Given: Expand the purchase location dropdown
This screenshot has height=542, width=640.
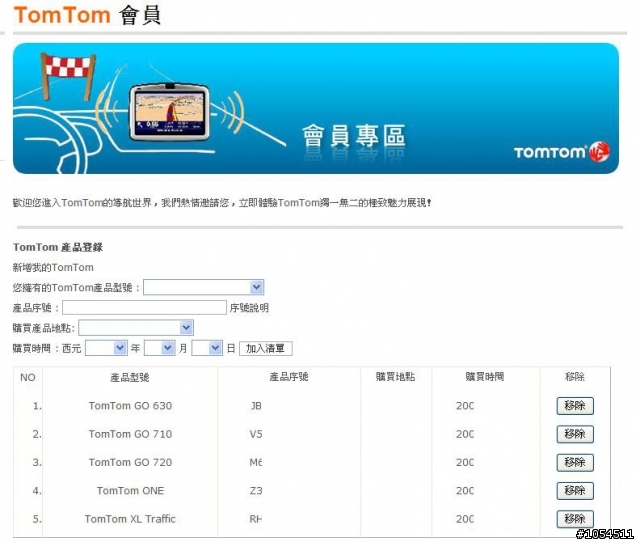Looking at the screenshot, I should pos(136,328).
